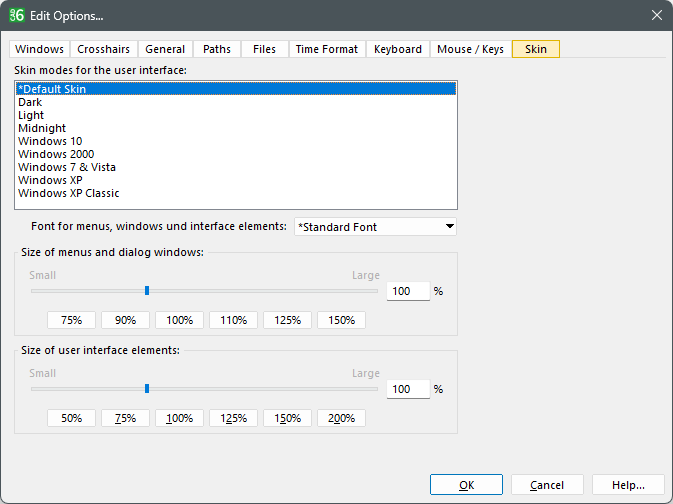Click the menu size percent input field
The height and width of the screenshot is (504, 673).
pos(407,291)
